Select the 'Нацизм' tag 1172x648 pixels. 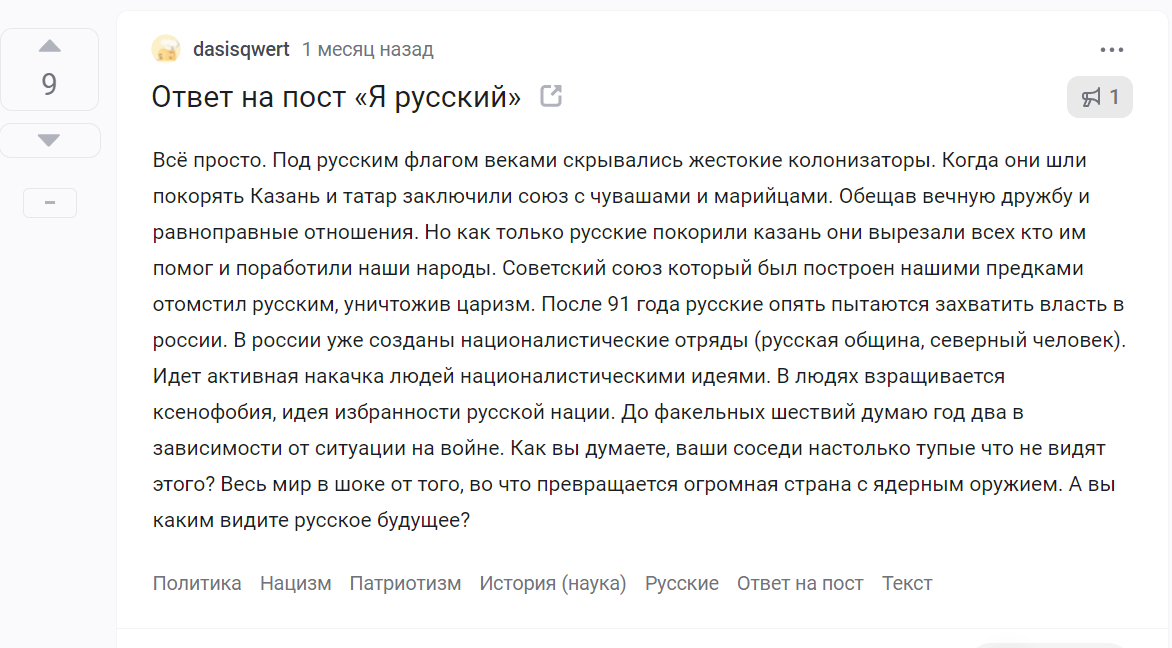[295, 583]
